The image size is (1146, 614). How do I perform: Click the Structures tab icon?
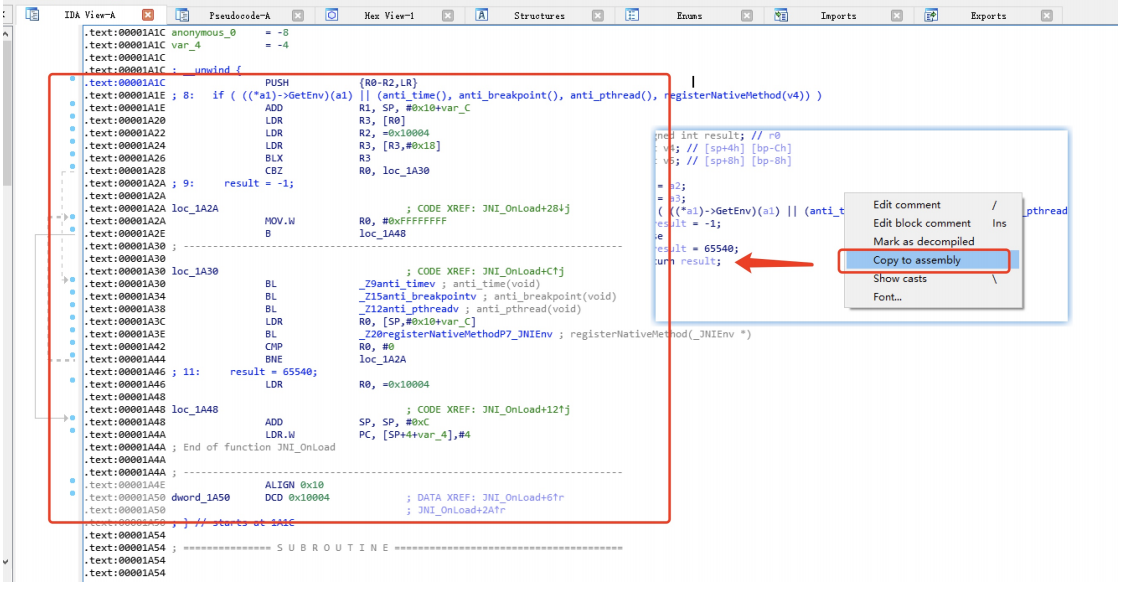pyautogui.click(x=482, y=15)
